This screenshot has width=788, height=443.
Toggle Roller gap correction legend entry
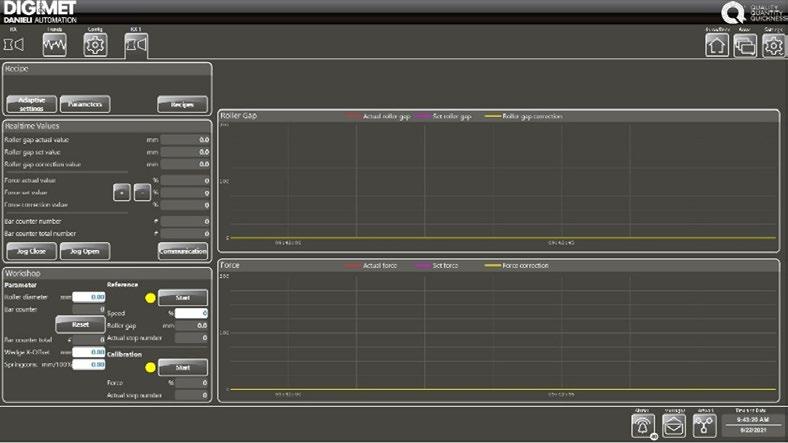point(523,116)
